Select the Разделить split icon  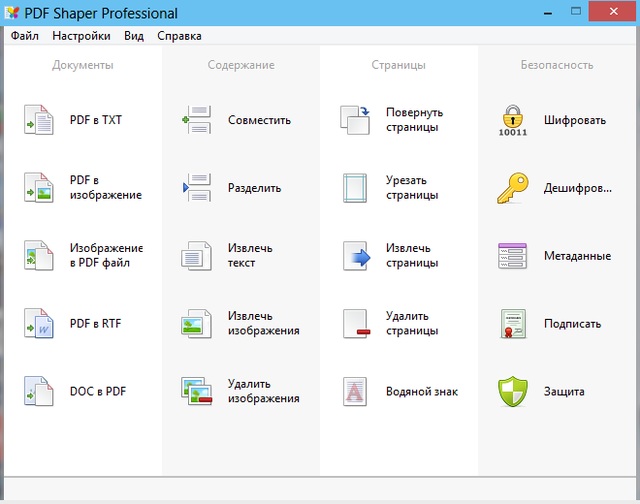tap(197, 188)
